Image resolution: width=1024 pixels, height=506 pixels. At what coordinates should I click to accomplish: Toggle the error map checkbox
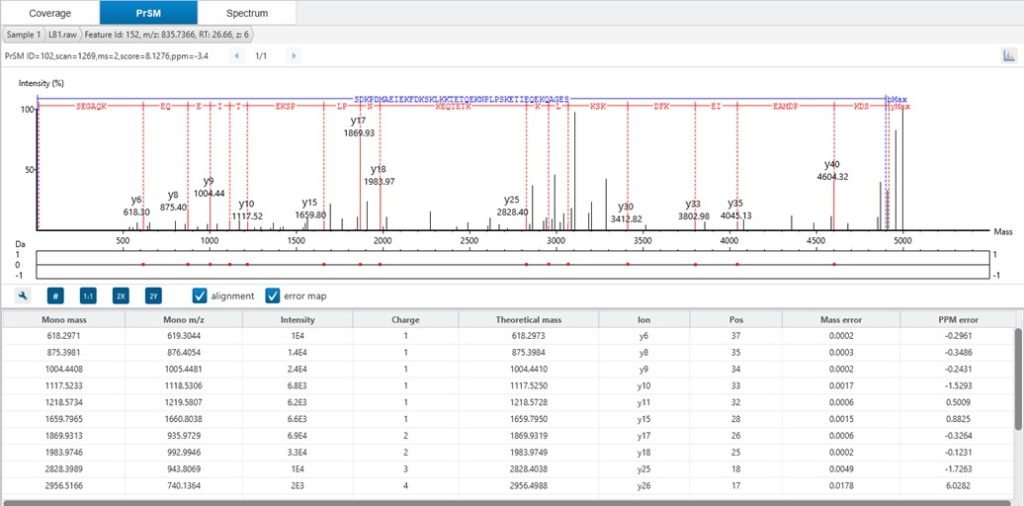272,296
